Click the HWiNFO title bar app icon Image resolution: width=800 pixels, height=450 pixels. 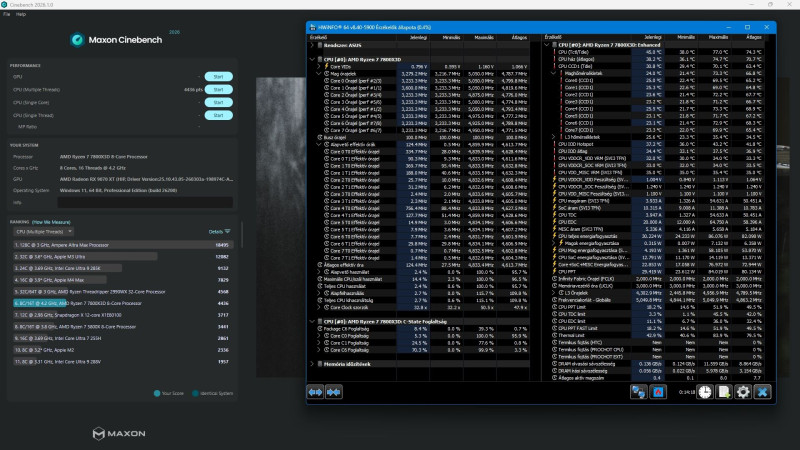click(x=312, y=27)
